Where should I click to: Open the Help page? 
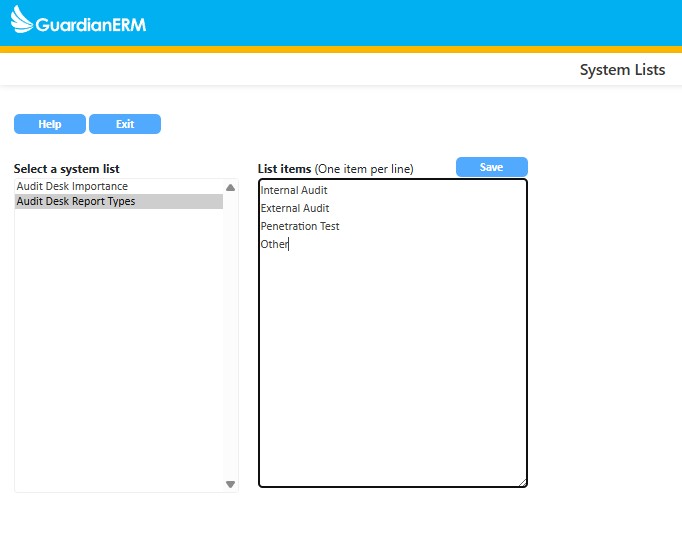(50, 124)
